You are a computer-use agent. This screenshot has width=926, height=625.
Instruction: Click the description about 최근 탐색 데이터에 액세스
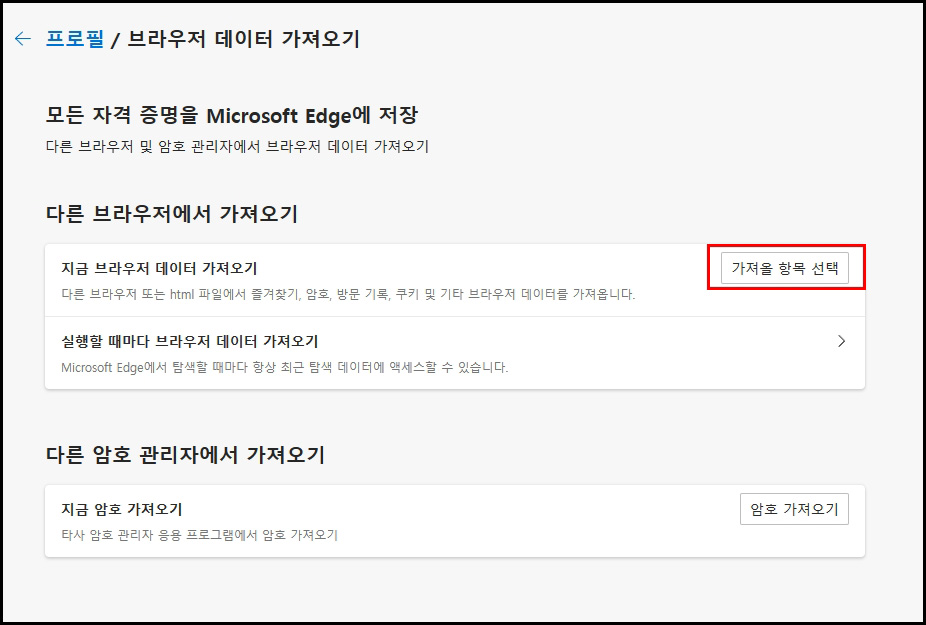[285, 367]
